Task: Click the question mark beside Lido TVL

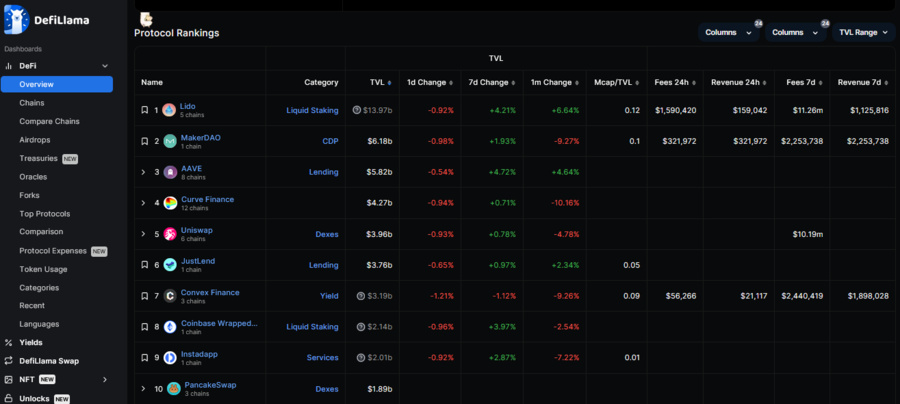Action: tap(356, 110)
